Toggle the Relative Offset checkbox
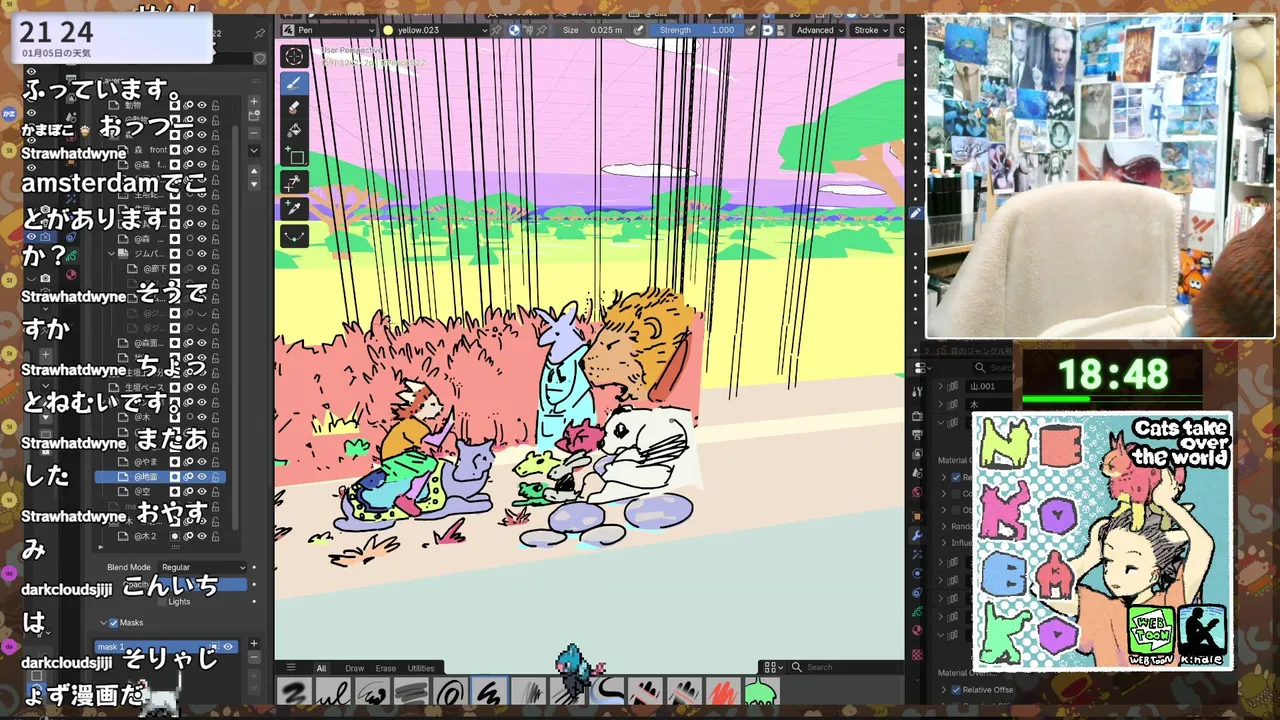Image resolution: width=1280 pixels, height=720 pixels. (956, 690)
